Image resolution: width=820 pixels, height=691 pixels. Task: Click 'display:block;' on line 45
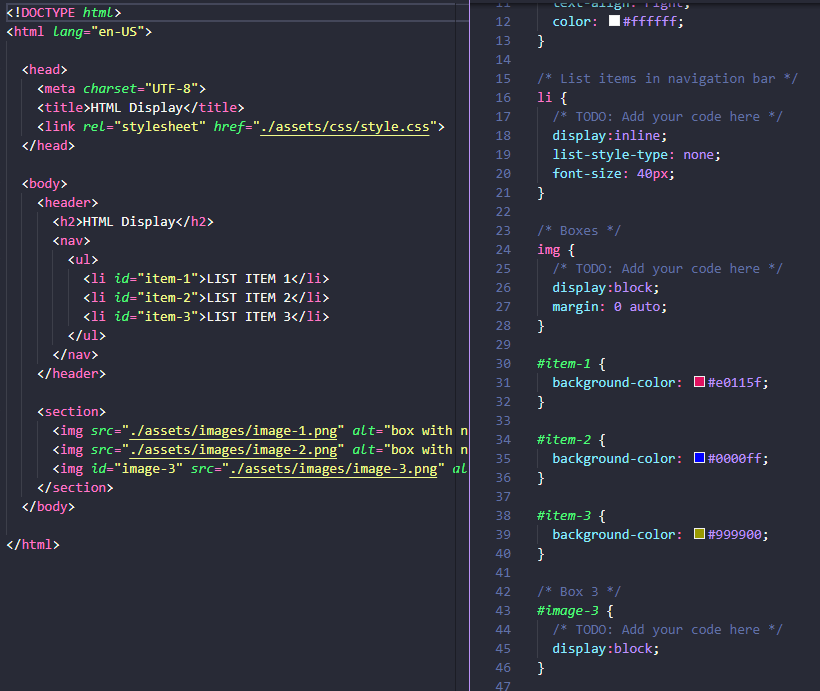606,649
